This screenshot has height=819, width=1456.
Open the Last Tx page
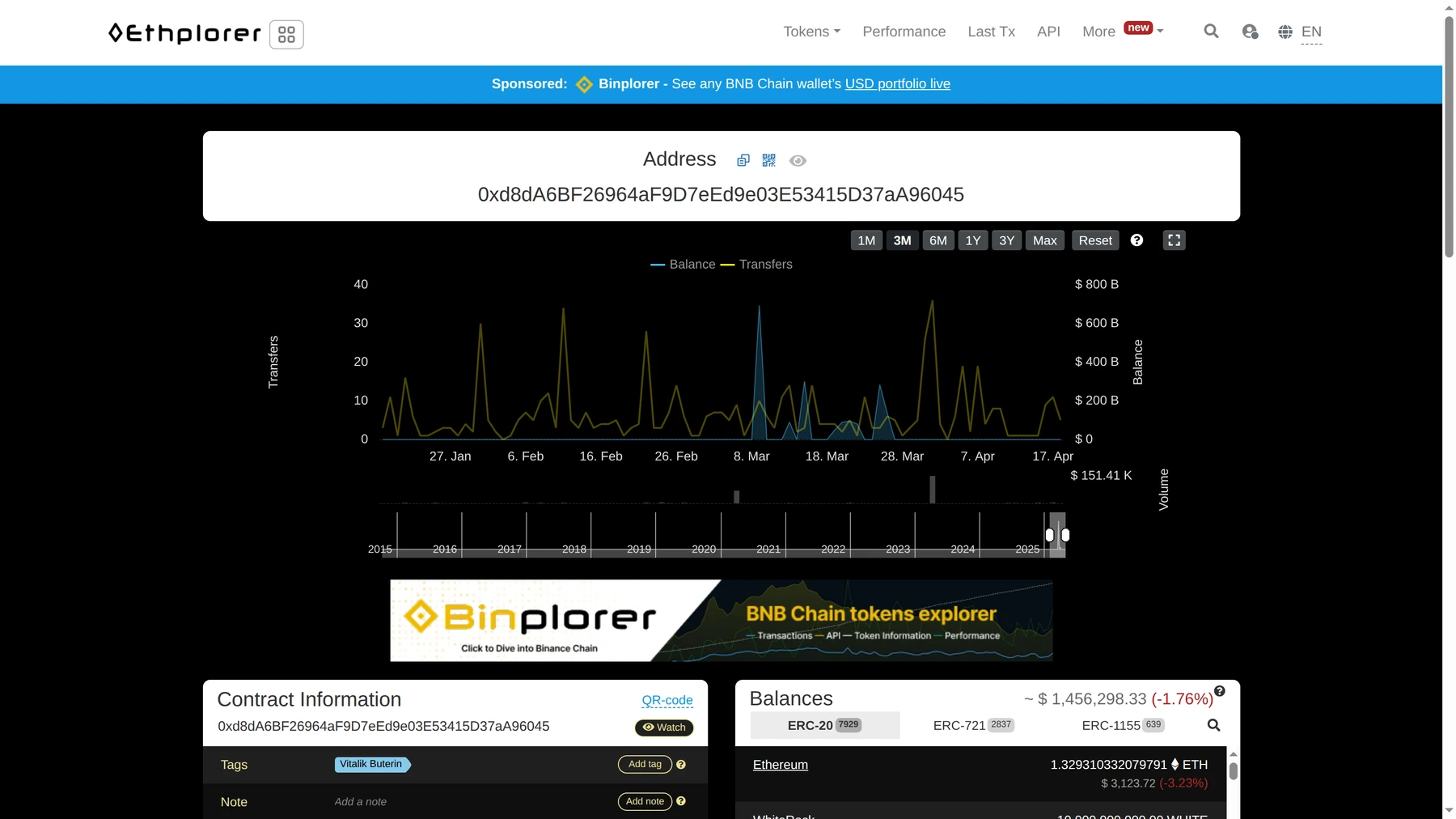(991, 32)
